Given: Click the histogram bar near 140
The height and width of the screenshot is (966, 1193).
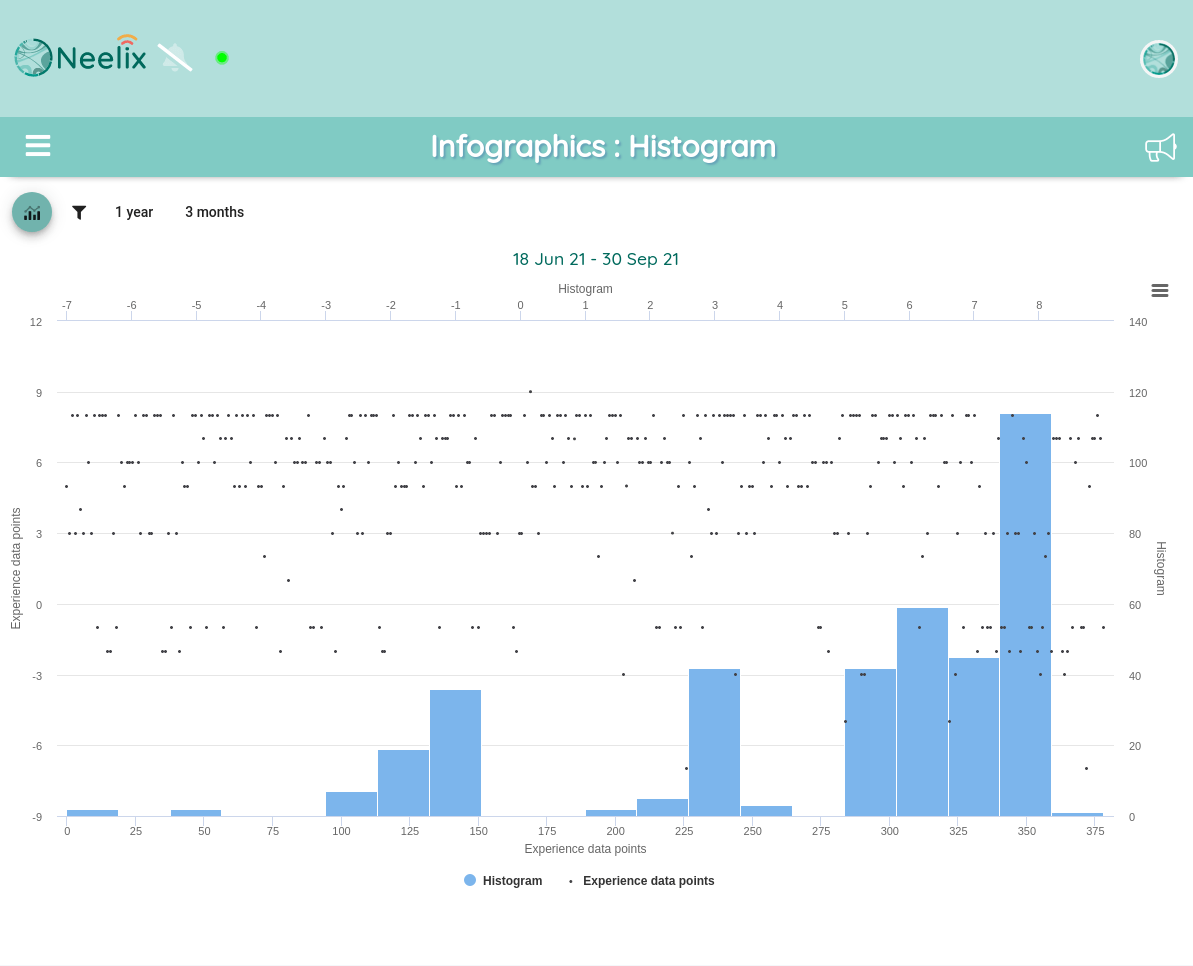Looking at the screenshot, I should click(455, 753).
